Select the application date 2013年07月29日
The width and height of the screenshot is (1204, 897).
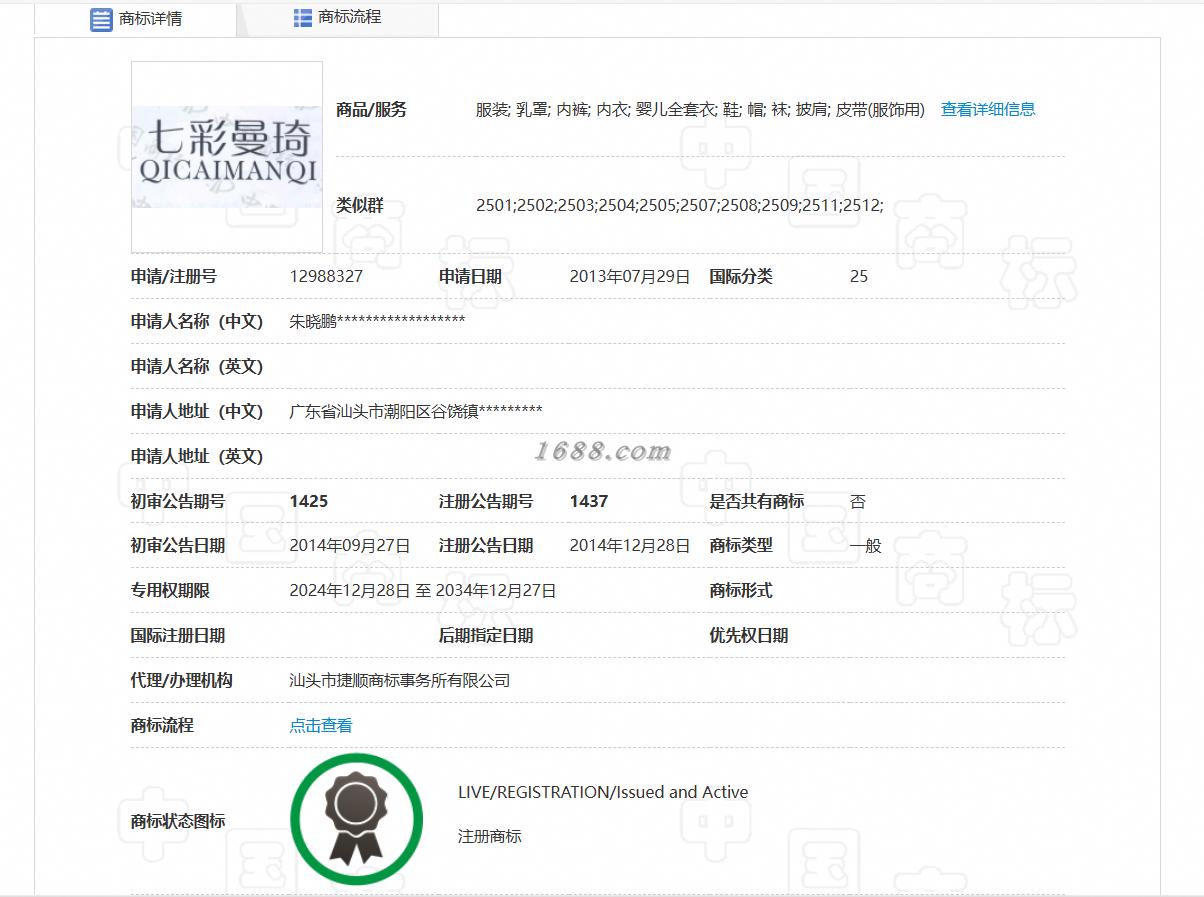tap(630, 277)
